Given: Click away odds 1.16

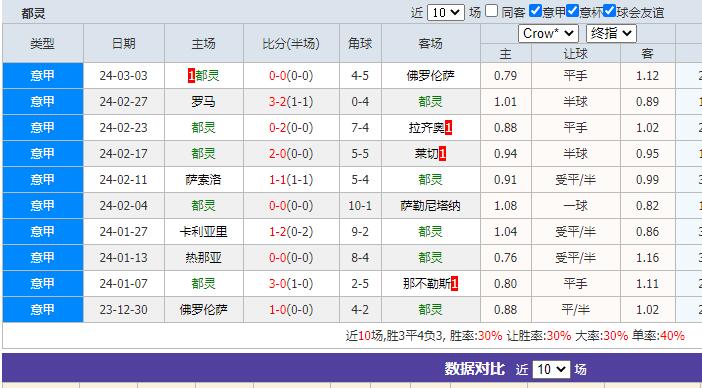Looking at the screenshot, I should (647, 257).
